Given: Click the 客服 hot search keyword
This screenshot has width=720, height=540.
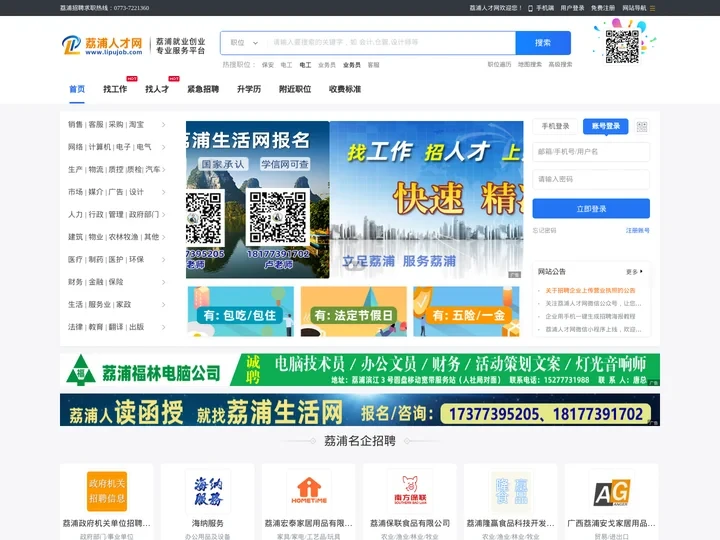Looking at the screenshot, I should 373,65.
